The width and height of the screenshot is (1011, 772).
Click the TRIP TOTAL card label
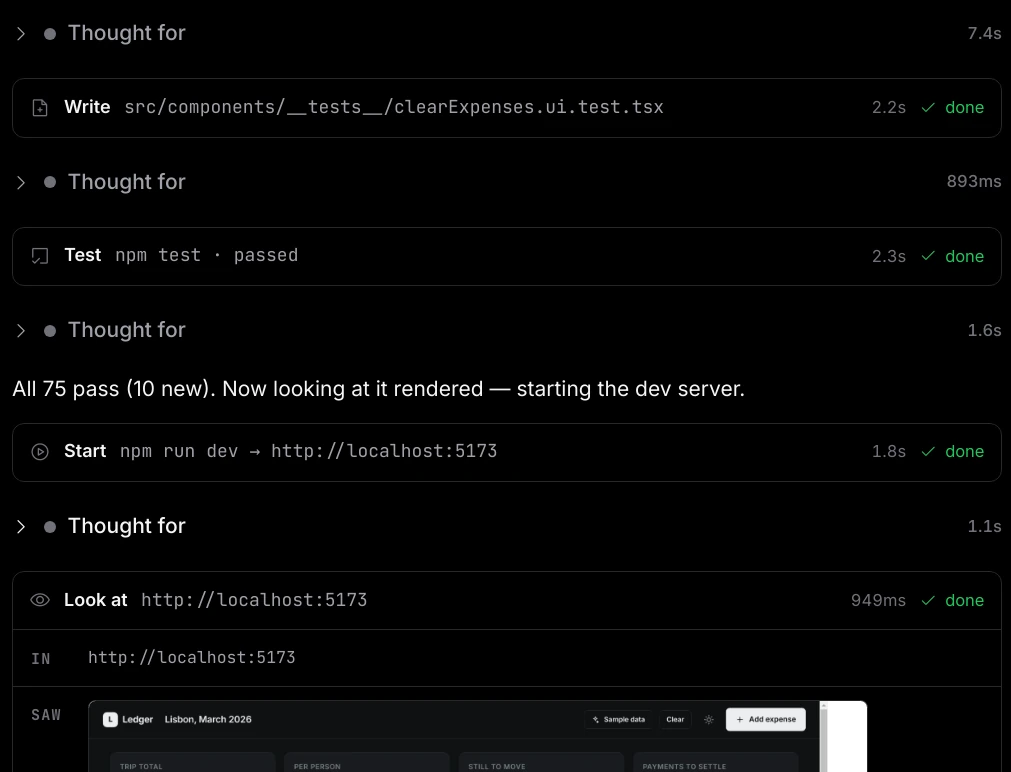click(x=141, y=766)
